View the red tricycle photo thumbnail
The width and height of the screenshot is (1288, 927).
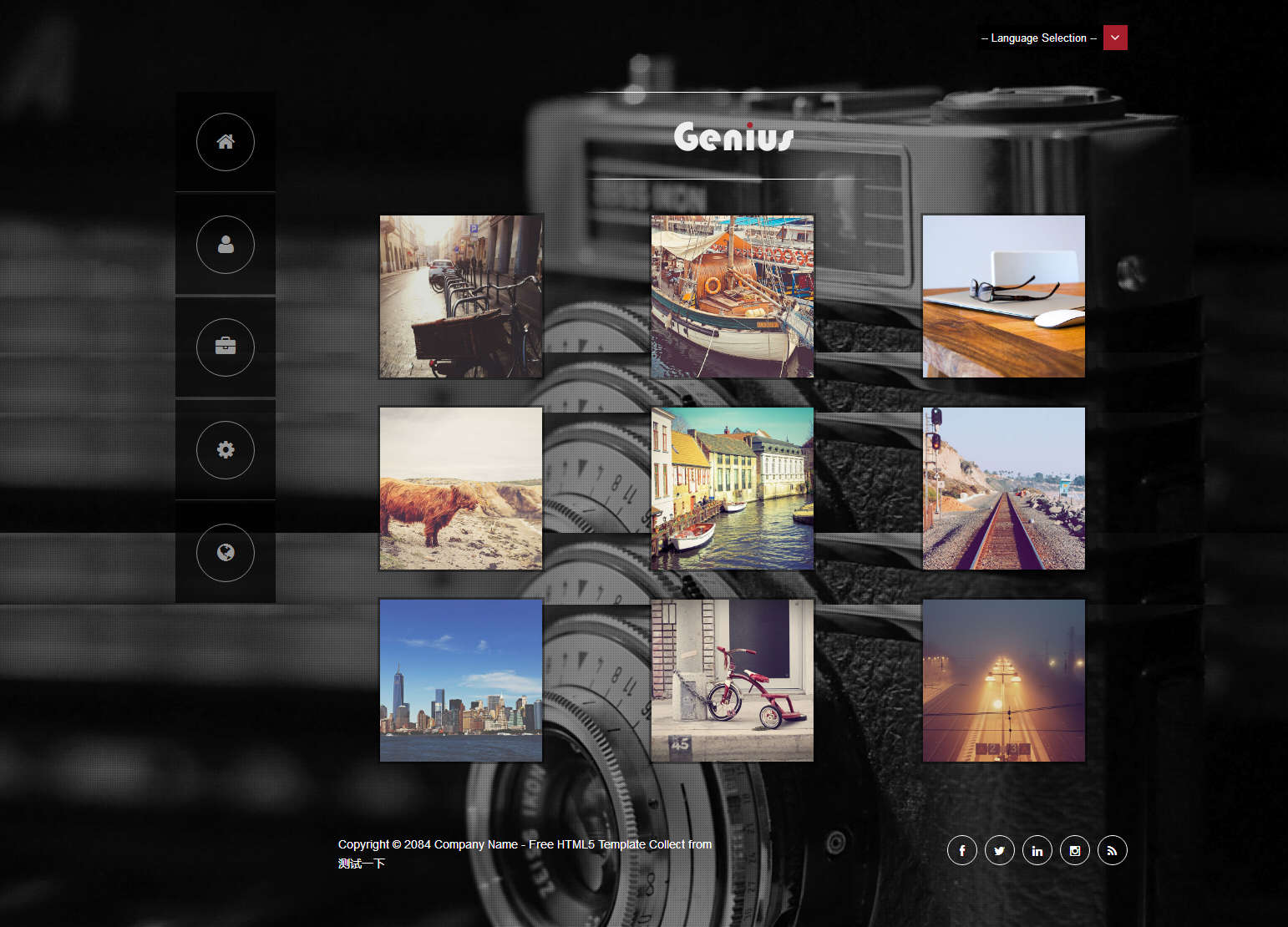point(733,680)
